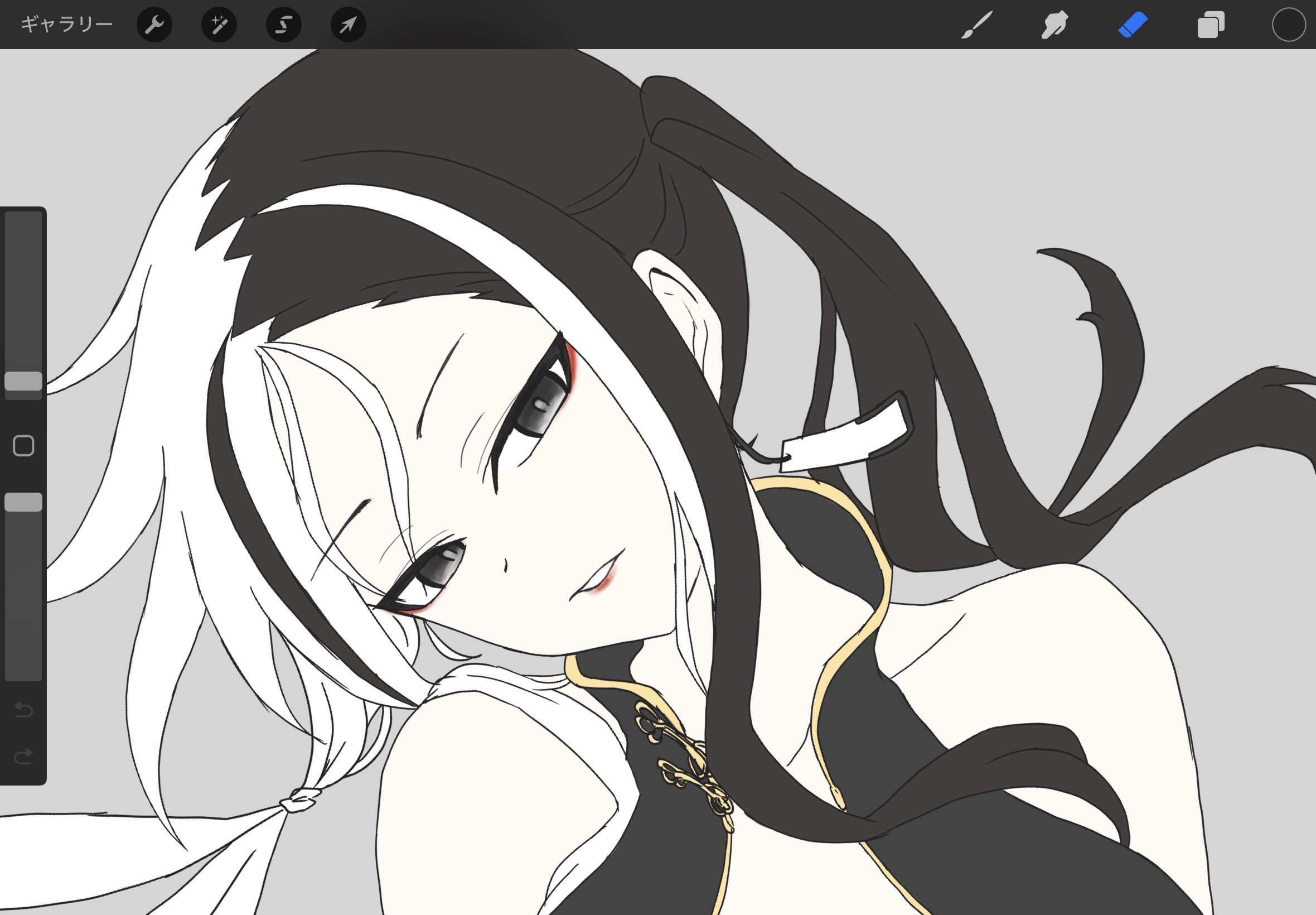Select the Smudge finger tool
This screenshot has width=1316, height=915.
coord(1054,25)
